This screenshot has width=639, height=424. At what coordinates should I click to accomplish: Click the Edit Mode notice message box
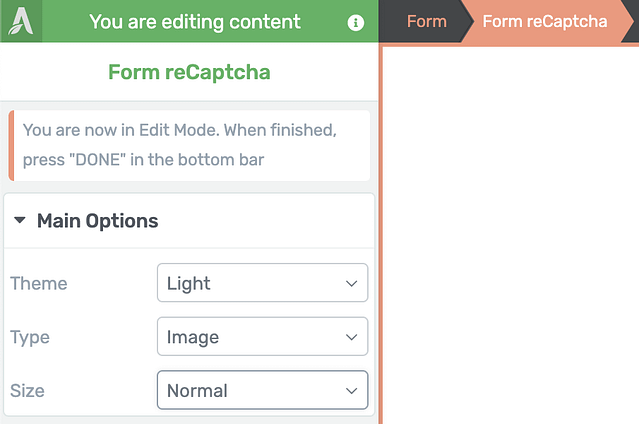pyautogui.click(x=189, y=145)
